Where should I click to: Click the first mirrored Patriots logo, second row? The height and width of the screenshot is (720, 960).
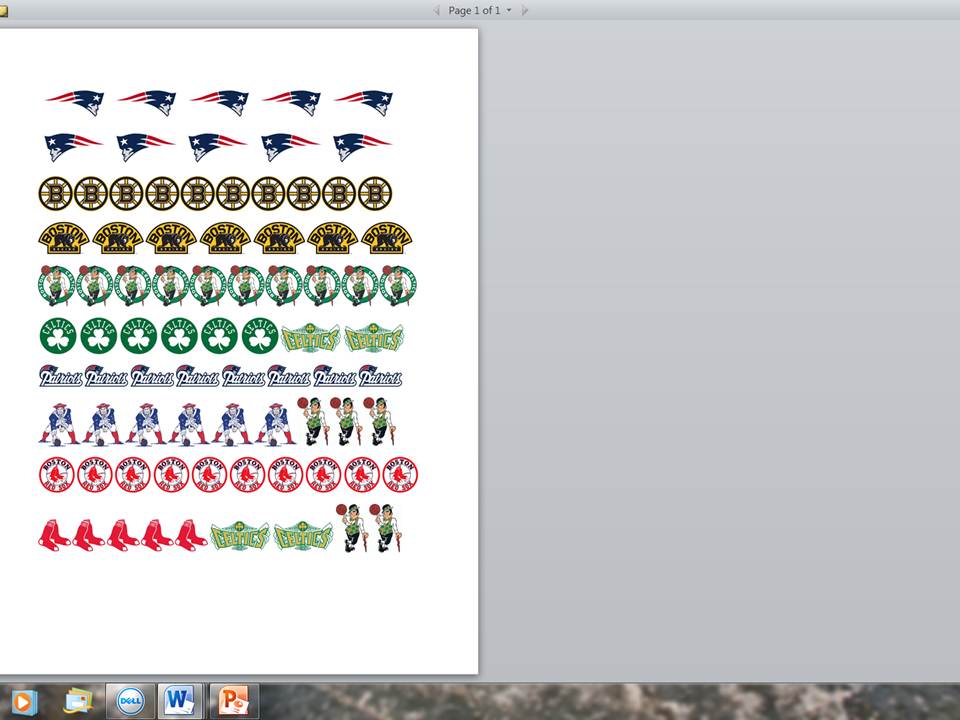[73, 146]
